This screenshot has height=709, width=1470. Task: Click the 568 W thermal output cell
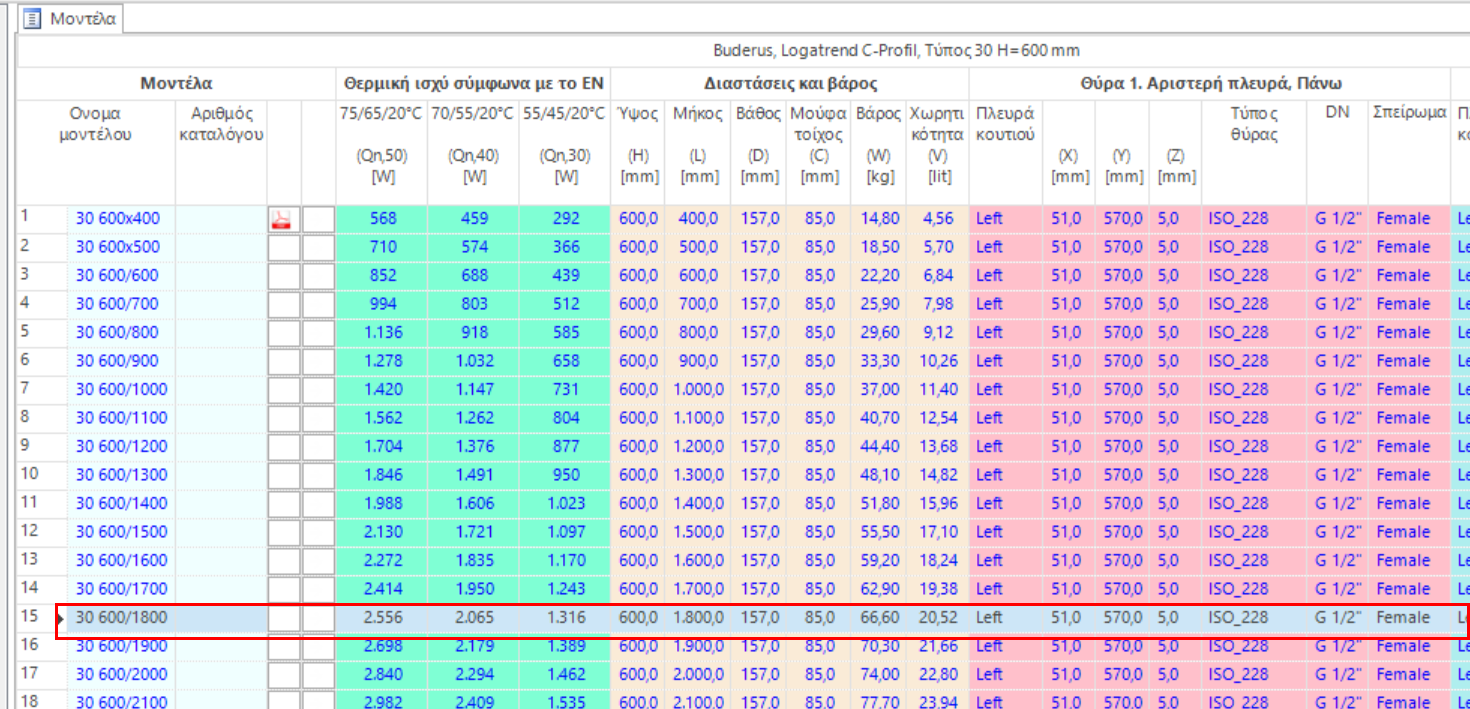point(382,219)
